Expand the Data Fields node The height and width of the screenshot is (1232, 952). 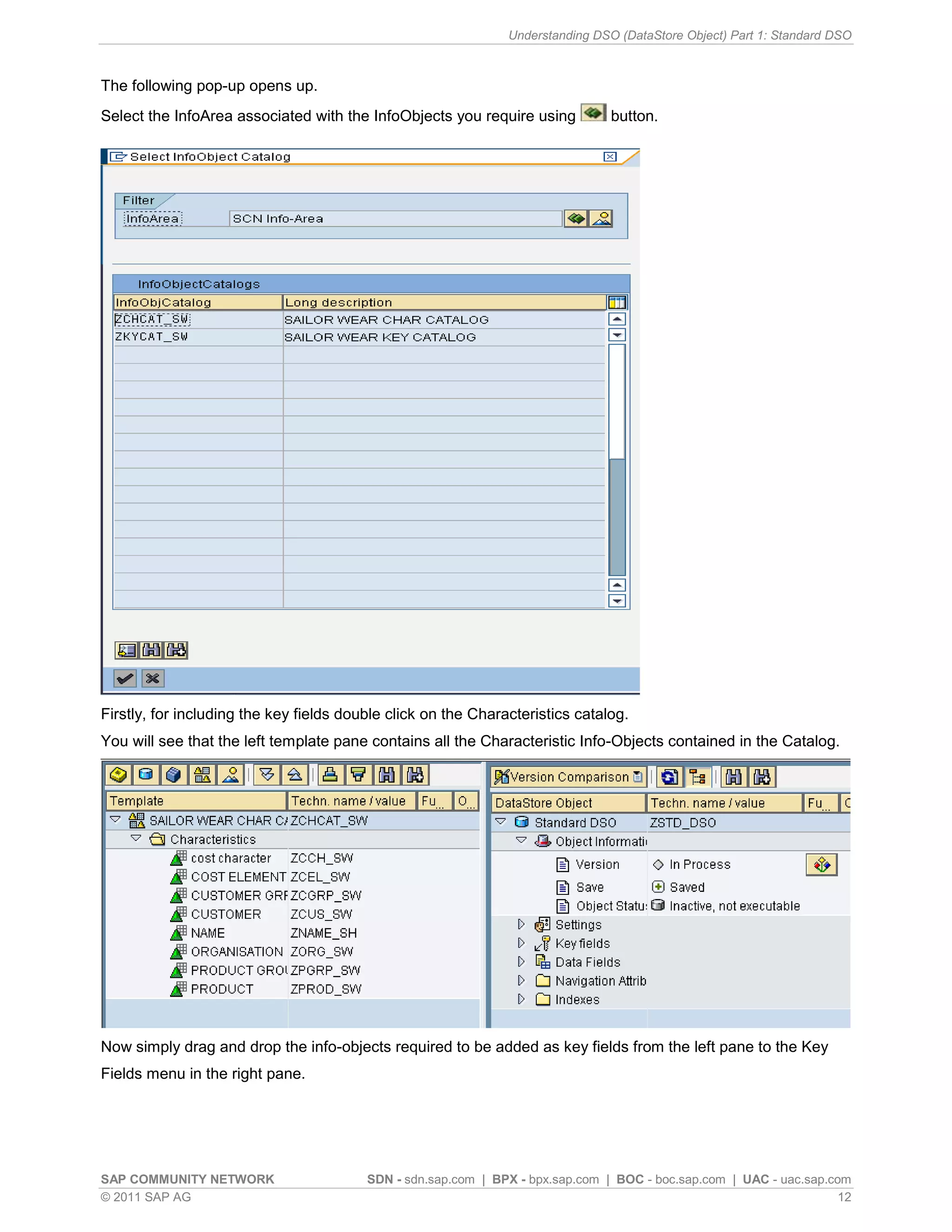(x=522, y=961)
